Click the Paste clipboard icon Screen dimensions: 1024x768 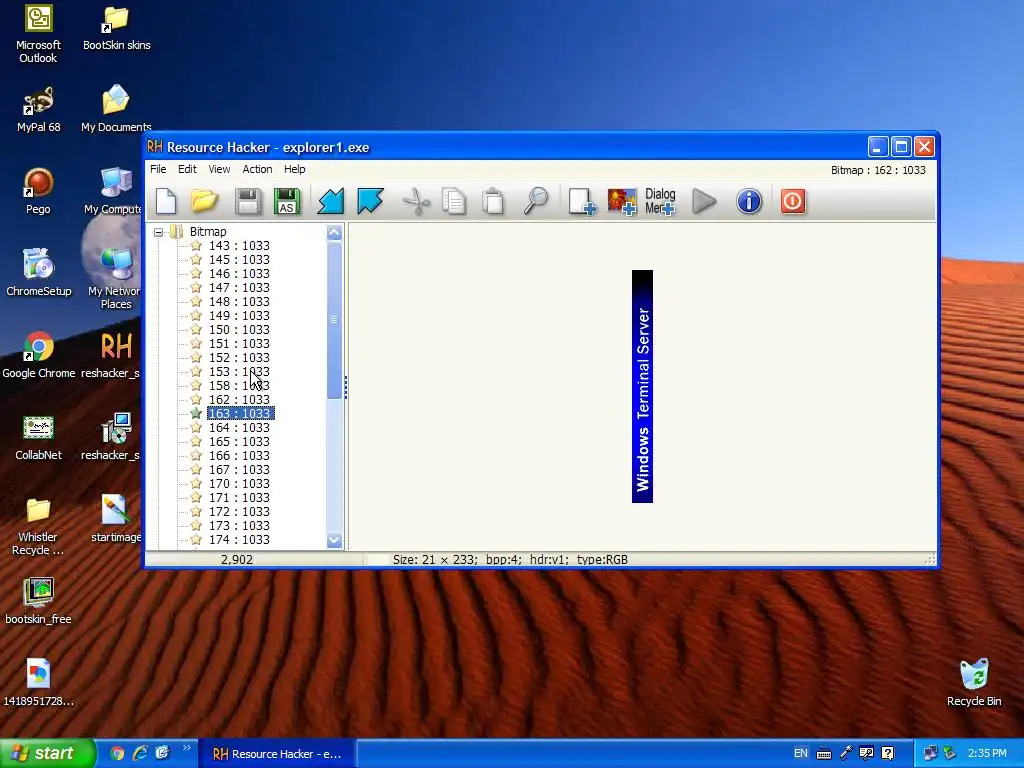point(493,201)
